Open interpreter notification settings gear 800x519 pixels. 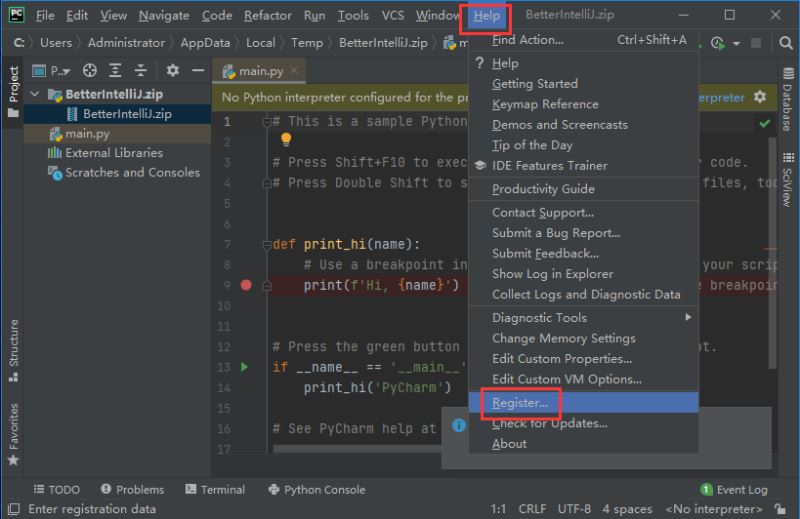click(760, 96)
